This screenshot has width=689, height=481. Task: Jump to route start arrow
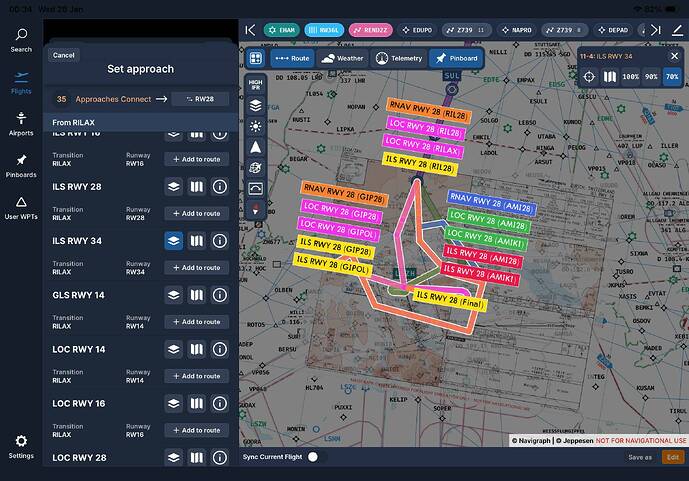(250, 30)
